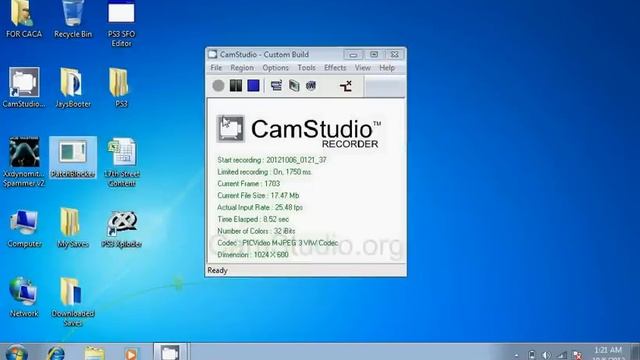Select FOR CACA folder on desktop
Screen dimensions: 640x360
24,19
